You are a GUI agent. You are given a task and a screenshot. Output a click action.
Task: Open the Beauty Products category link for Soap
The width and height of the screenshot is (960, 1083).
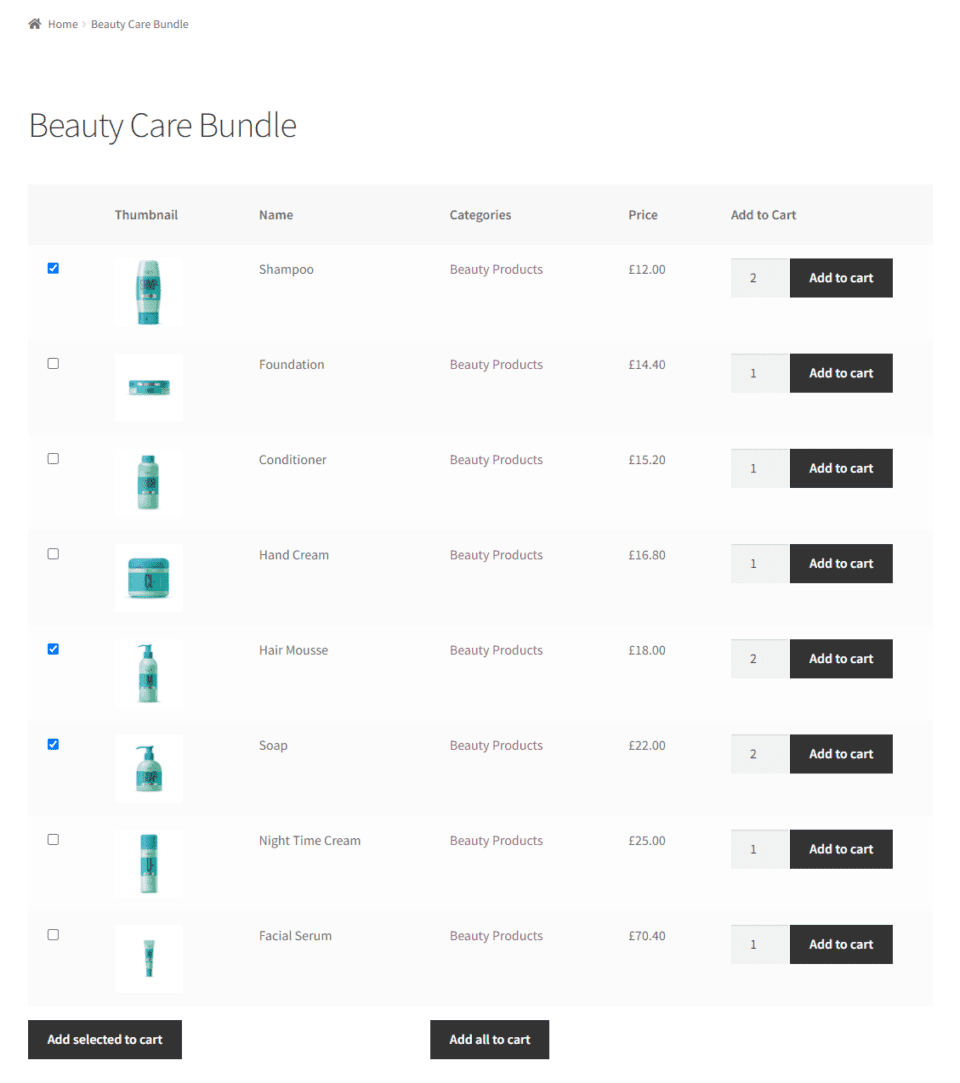click(496, 744)
